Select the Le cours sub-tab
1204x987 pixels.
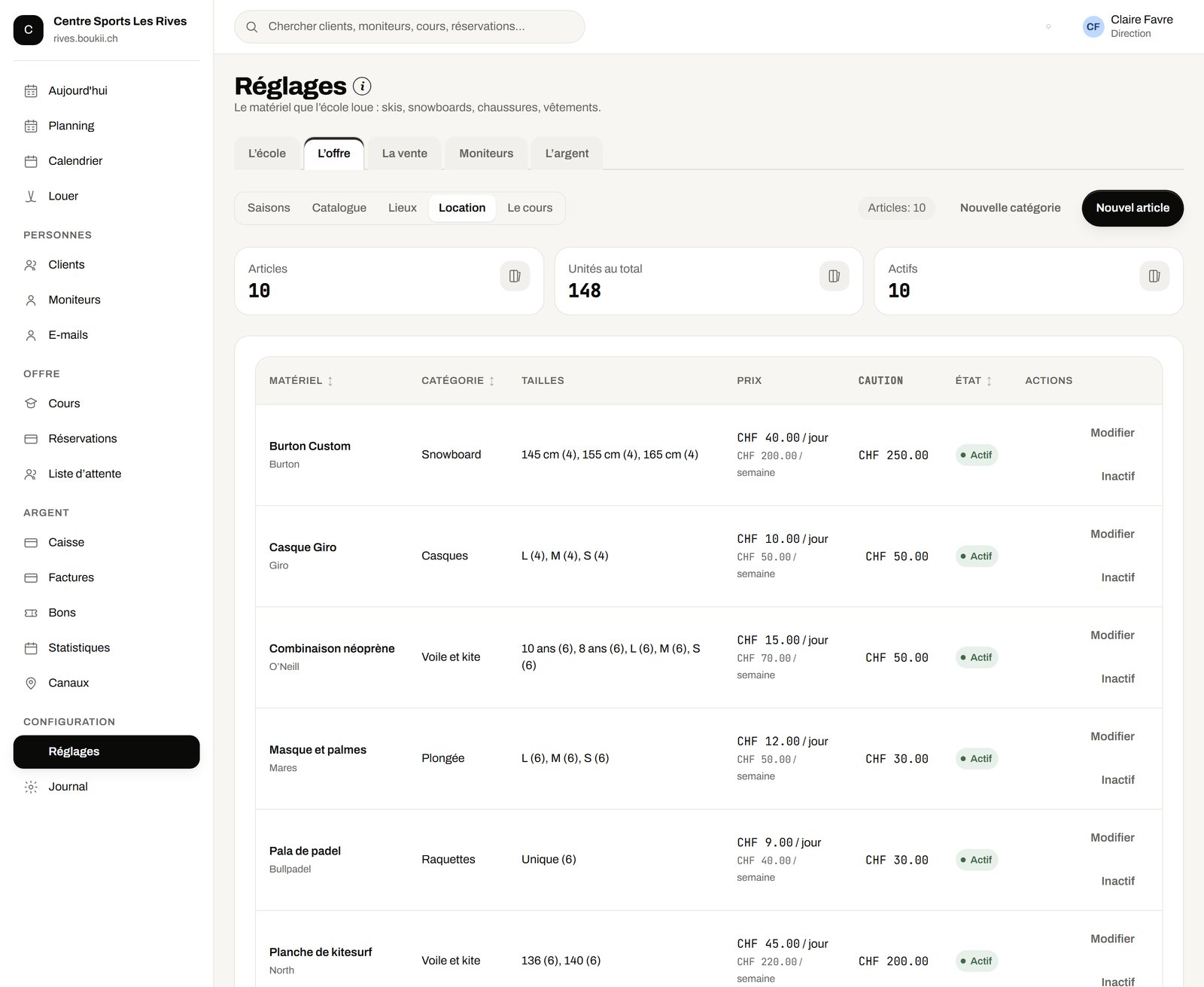coord(530,209)
